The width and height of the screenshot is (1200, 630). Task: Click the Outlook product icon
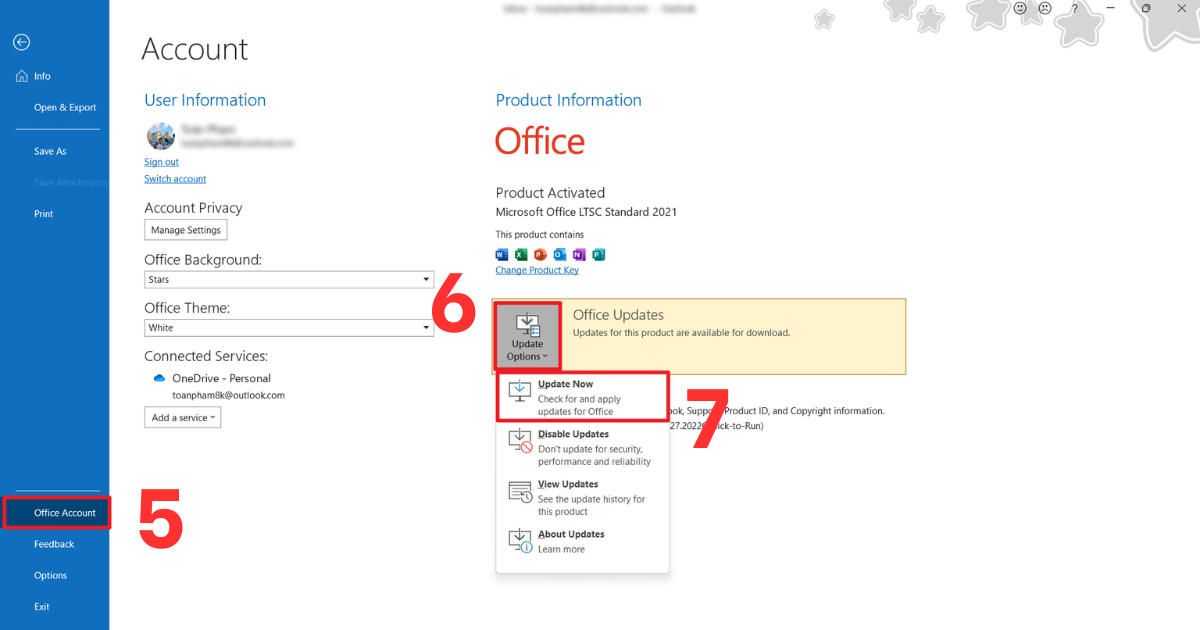(x=560, y=255)
